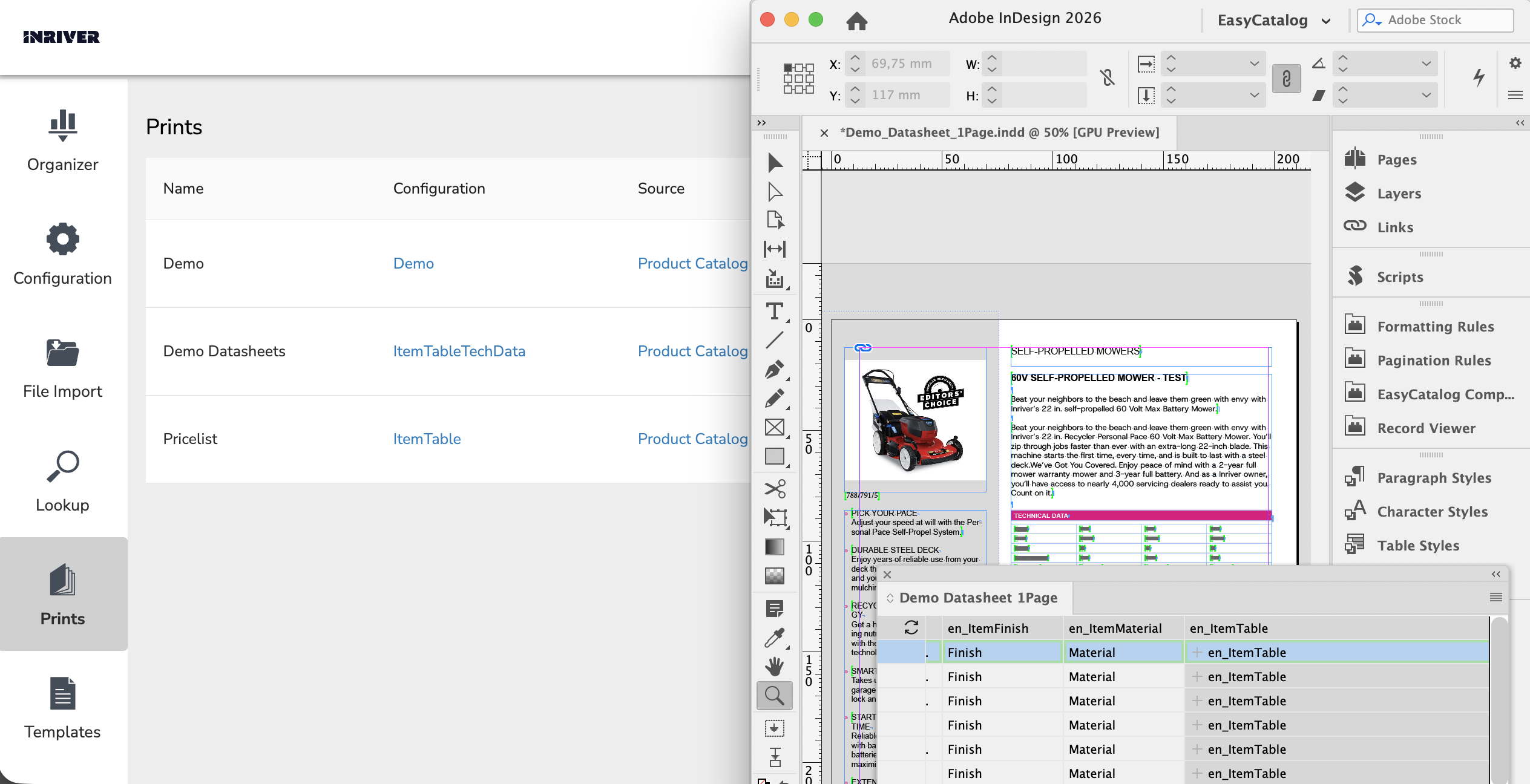Go to Organizer in inriver sidebar

[x=63, y=140]
